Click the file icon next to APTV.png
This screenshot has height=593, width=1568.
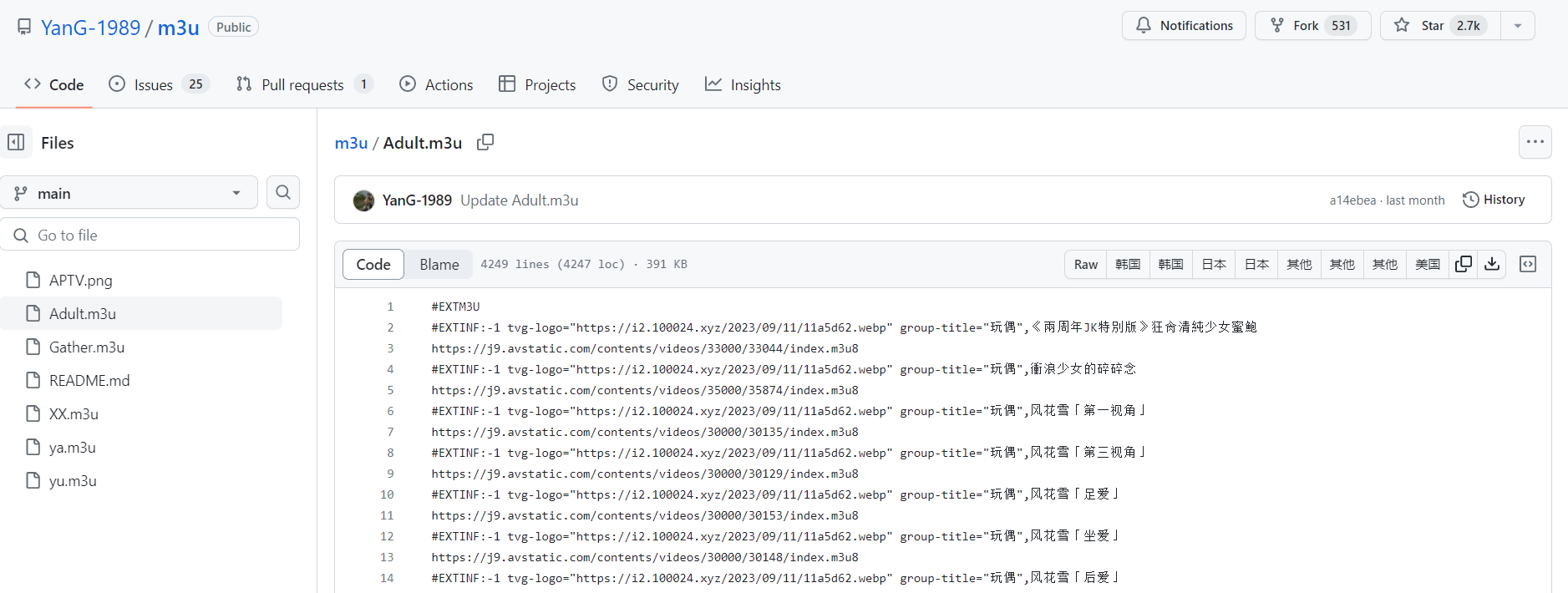coord(33,280)
